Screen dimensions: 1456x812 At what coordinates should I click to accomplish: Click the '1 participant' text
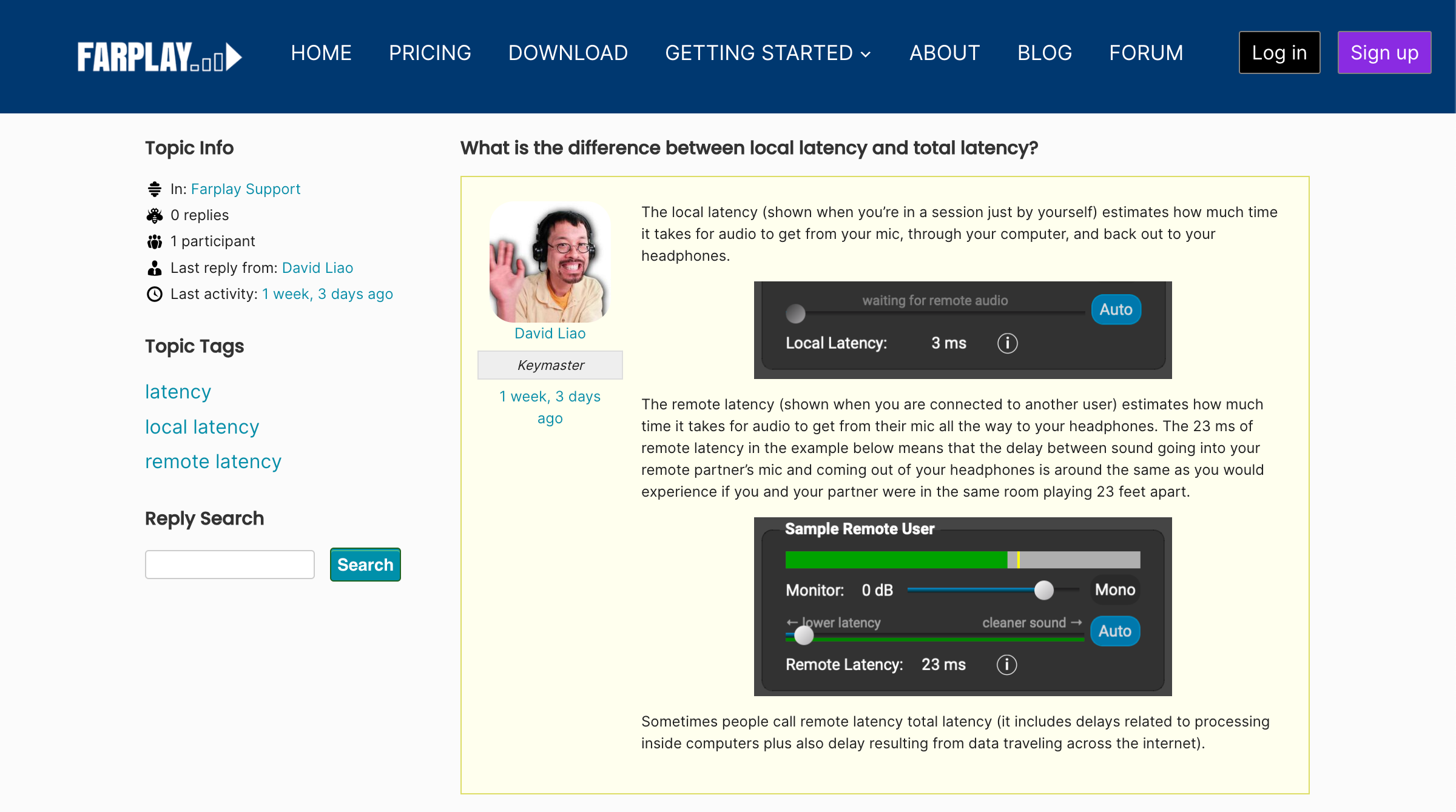coord(213,241)
